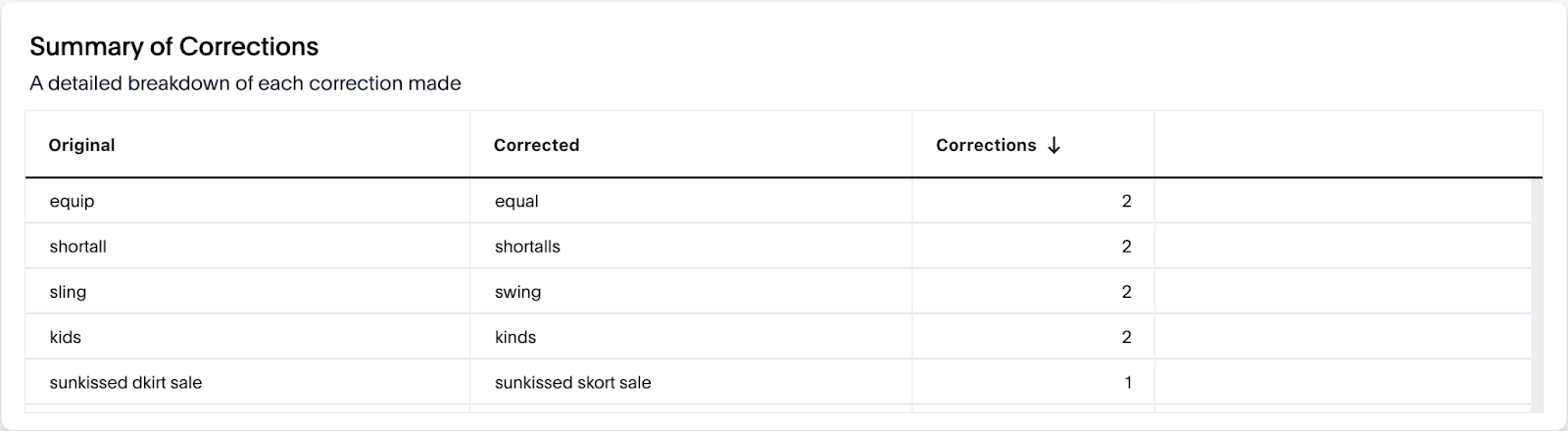Select the 'kinds' corrected cell
1568x431 pixels.
(691, 337)
